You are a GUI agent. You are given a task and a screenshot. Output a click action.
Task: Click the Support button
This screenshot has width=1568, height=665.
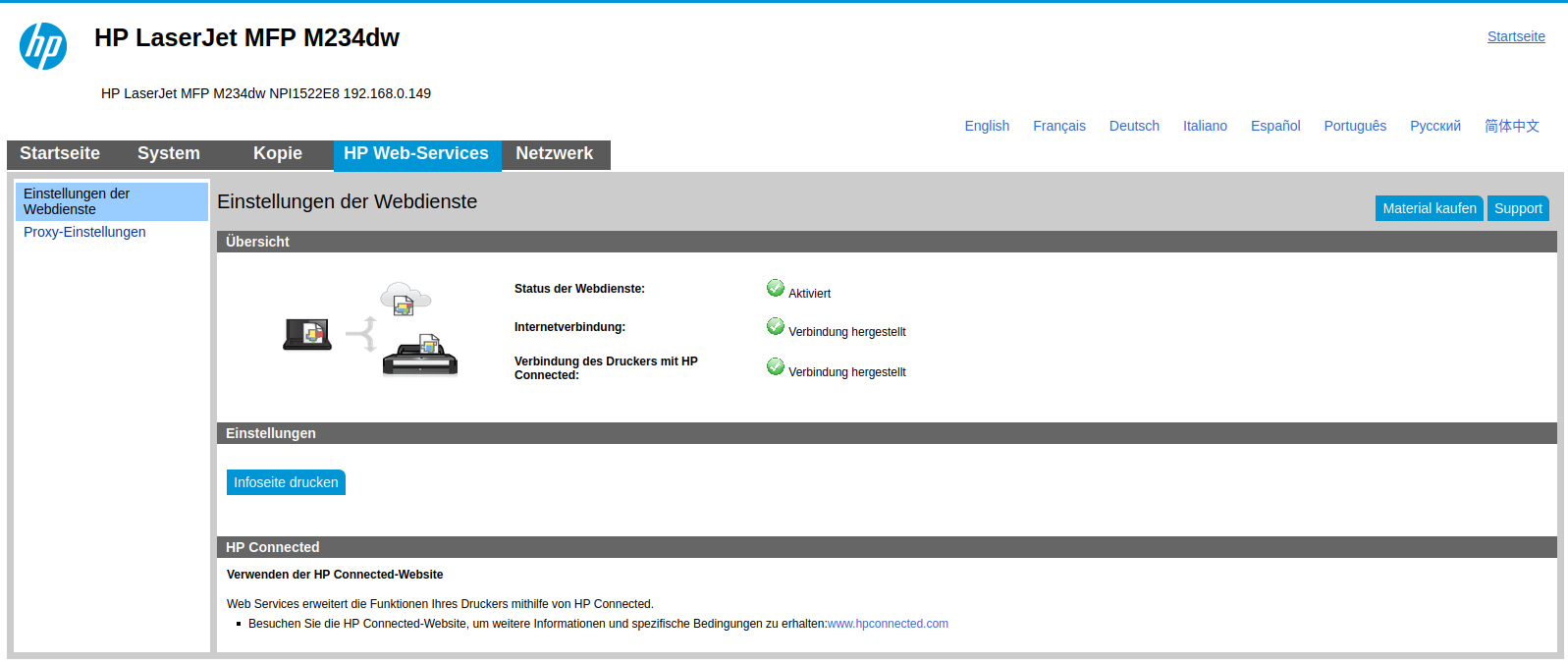coord(1518,208)
